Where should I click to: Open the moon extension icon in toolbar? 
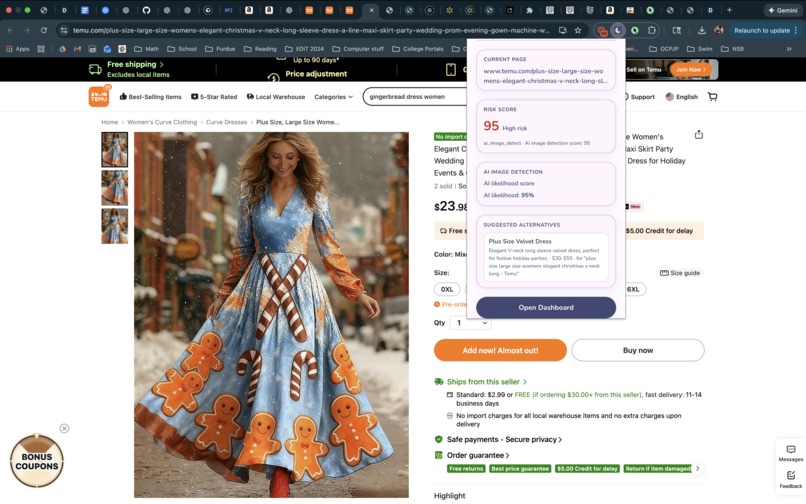[618, 30]
